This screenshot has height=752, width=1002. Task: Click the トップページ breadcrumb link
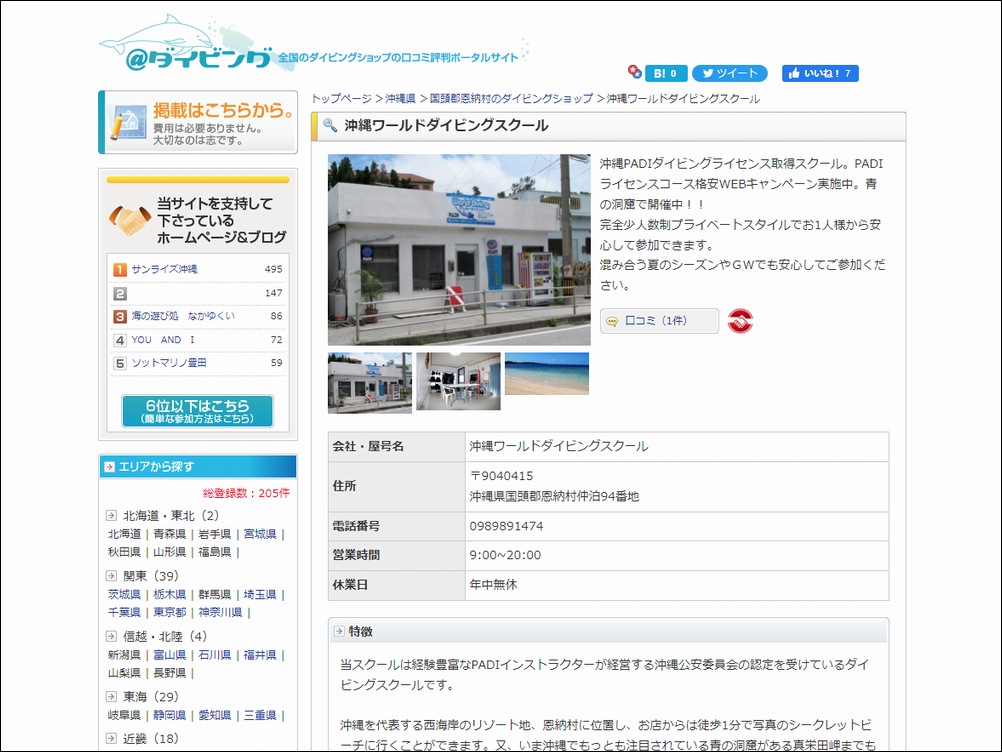tap(341, 98)
